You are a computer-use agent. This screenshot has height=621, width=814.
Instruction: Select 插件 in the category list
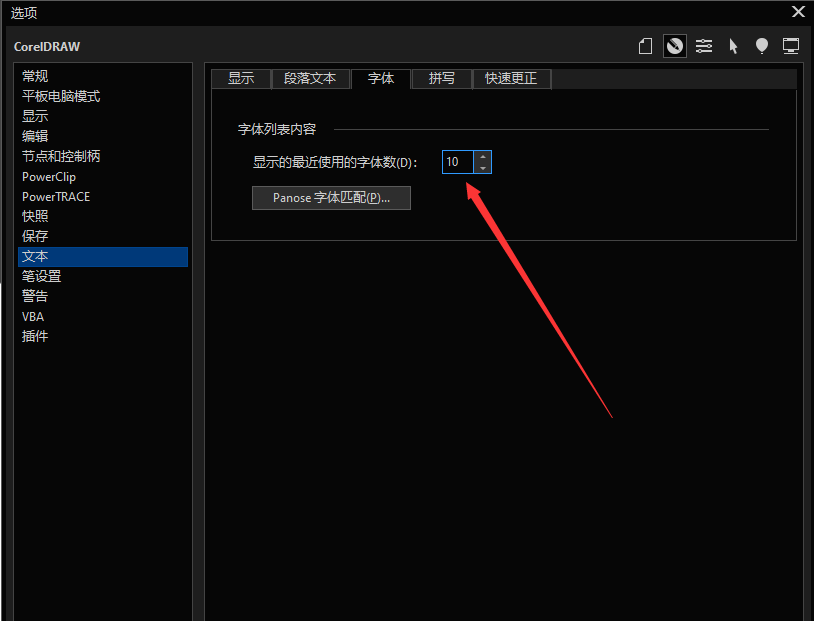click(x=103, y=336)
